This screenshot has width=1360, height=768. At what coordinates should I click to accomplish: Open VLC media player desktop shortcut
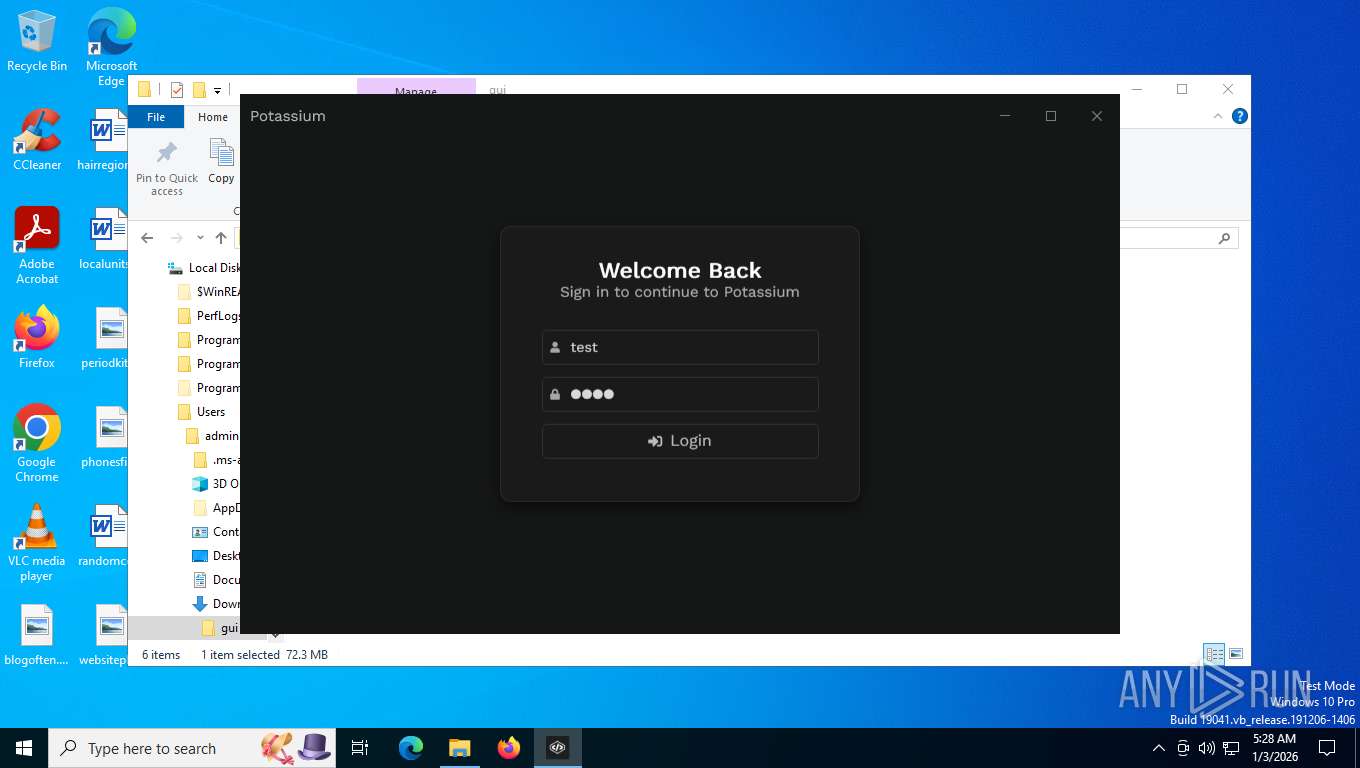click(37, 543)
